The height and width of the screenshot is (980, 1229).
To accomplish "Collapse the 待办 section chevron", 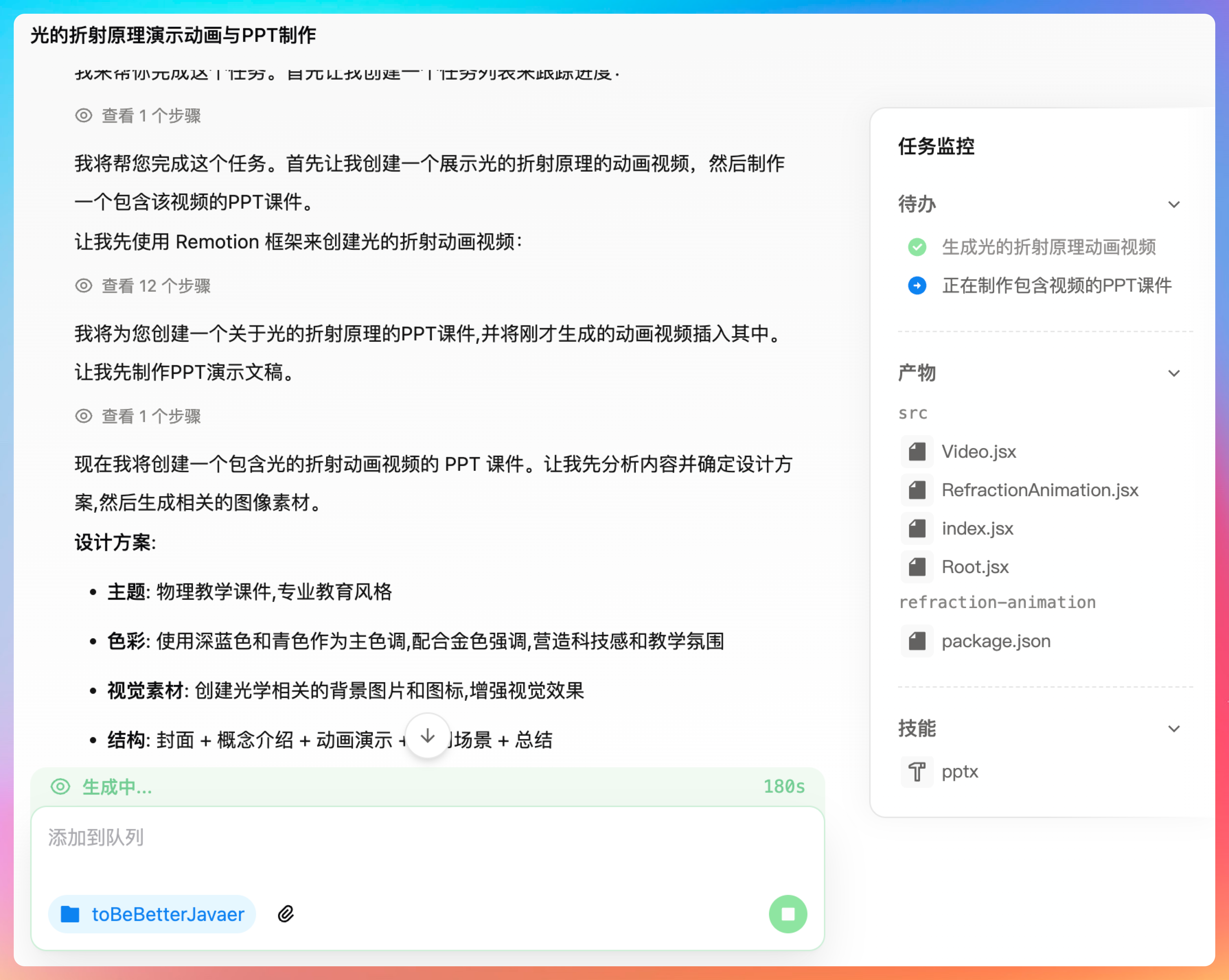I will (x=1174, y=204).
